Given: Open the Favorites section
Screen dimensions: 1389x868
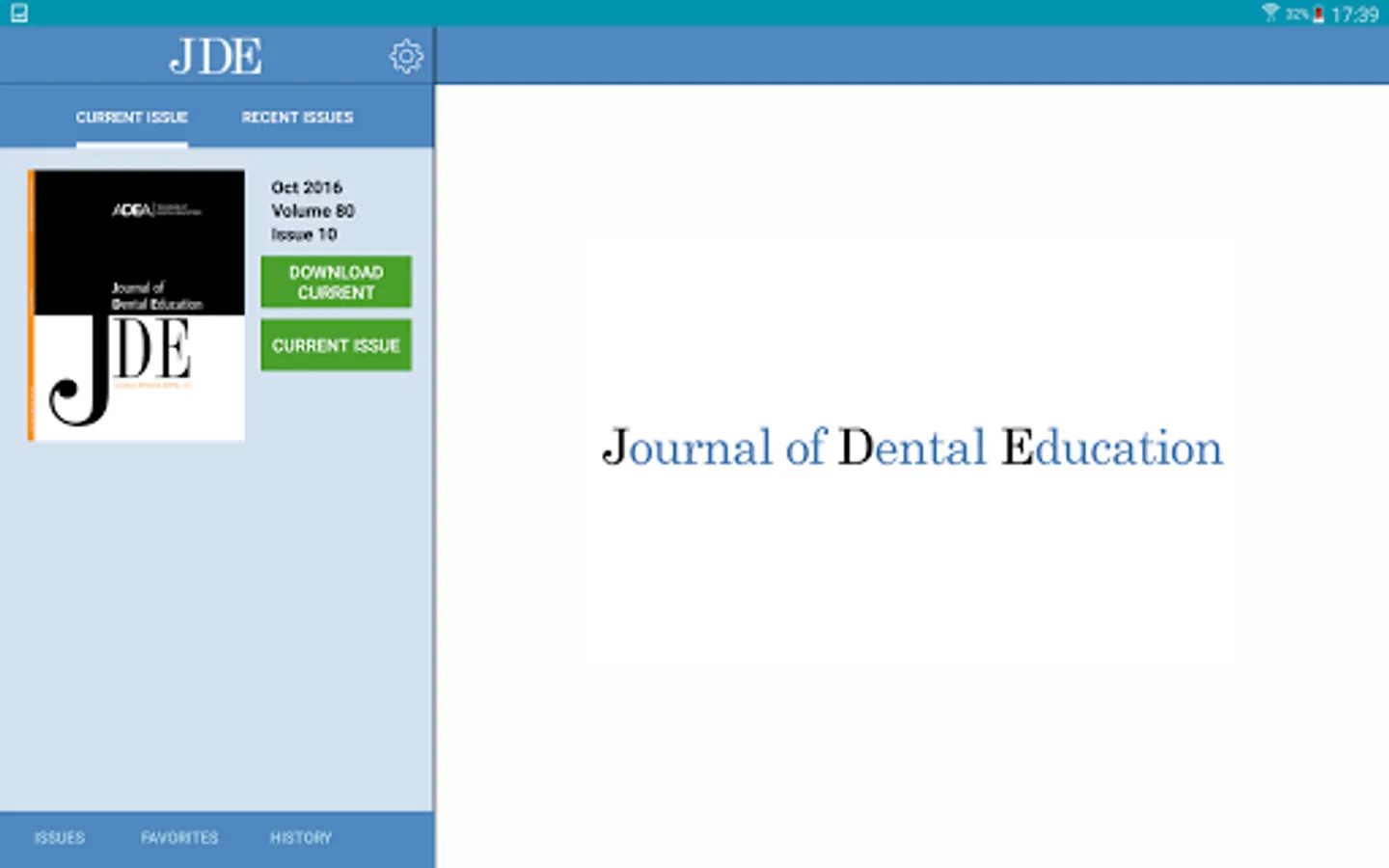Looking at the screenshot, I should [x=179, y=838].
